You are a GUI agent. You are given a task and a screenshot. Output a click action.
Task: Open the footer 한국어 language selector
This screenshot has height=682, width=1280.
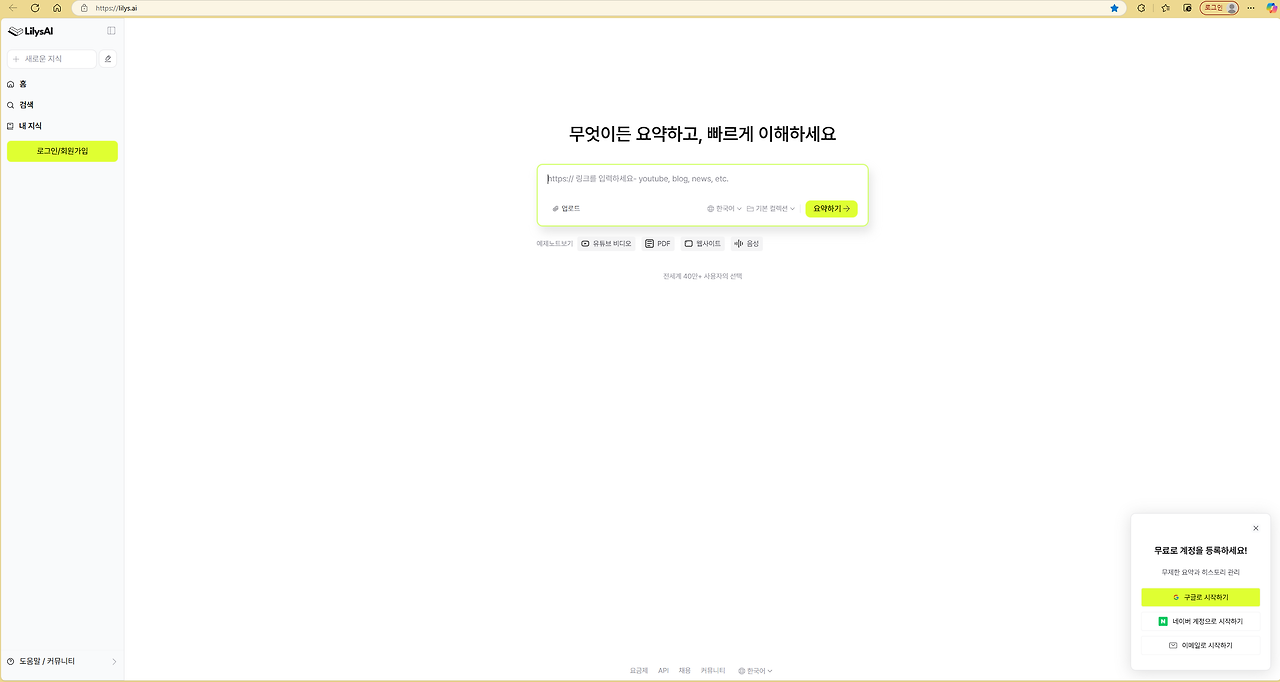[x=754, y=670]
